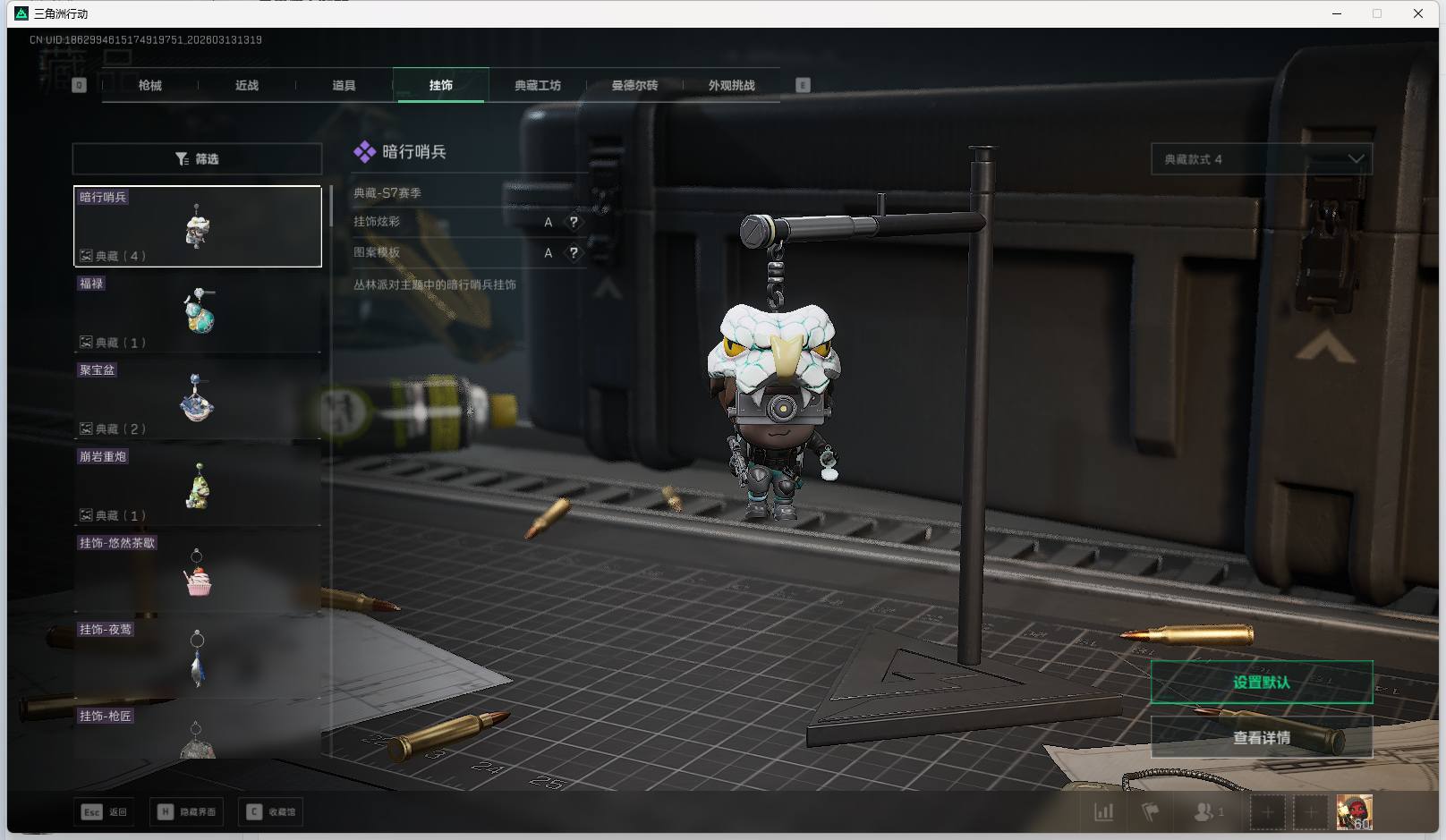Viewport: 1446px width, 840px height.
Task: Click the H 隐藏界面 button
Action: 186,812
